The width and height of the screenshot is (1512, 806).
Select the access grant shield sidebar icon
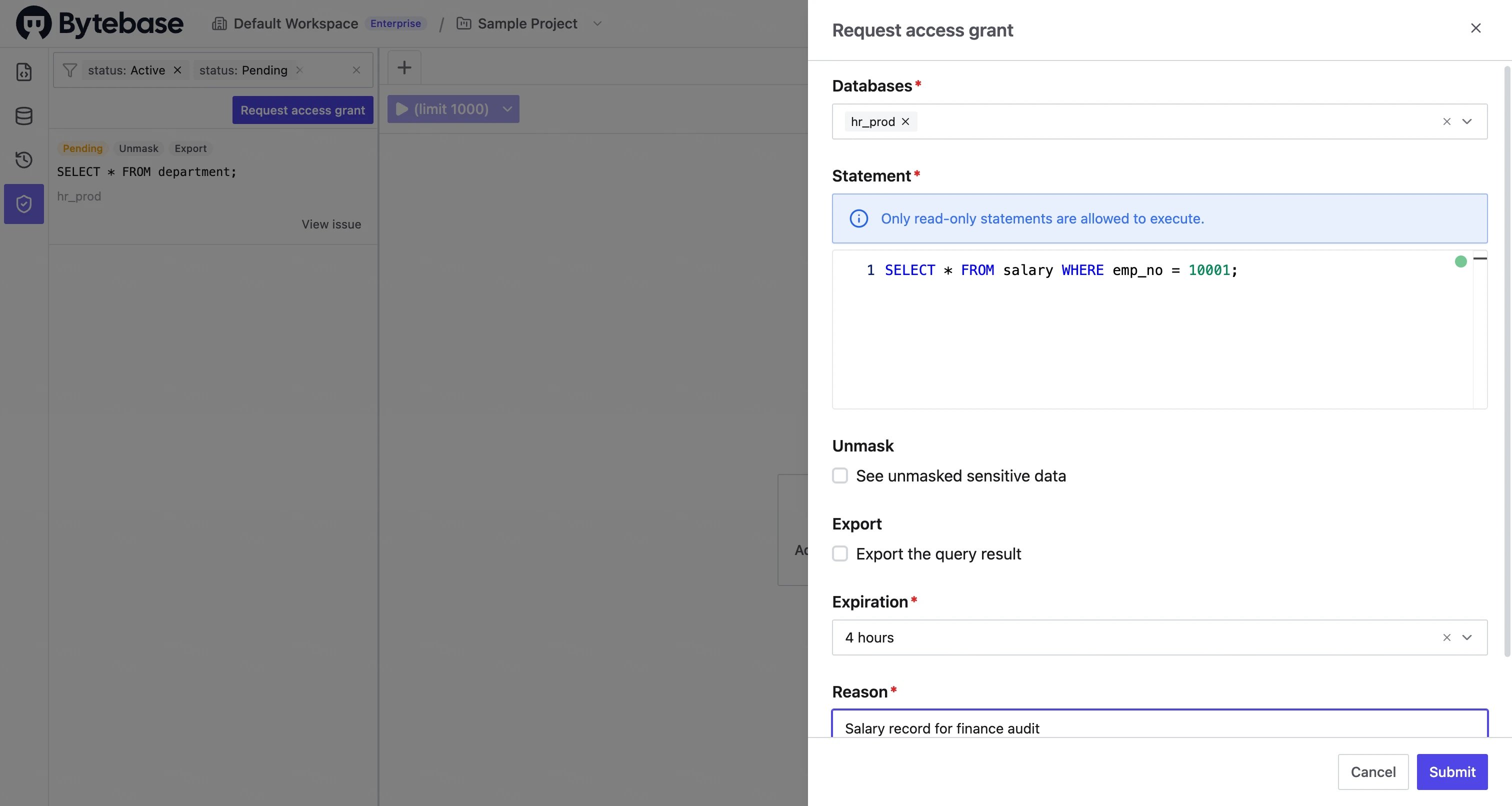coord(24,203)
